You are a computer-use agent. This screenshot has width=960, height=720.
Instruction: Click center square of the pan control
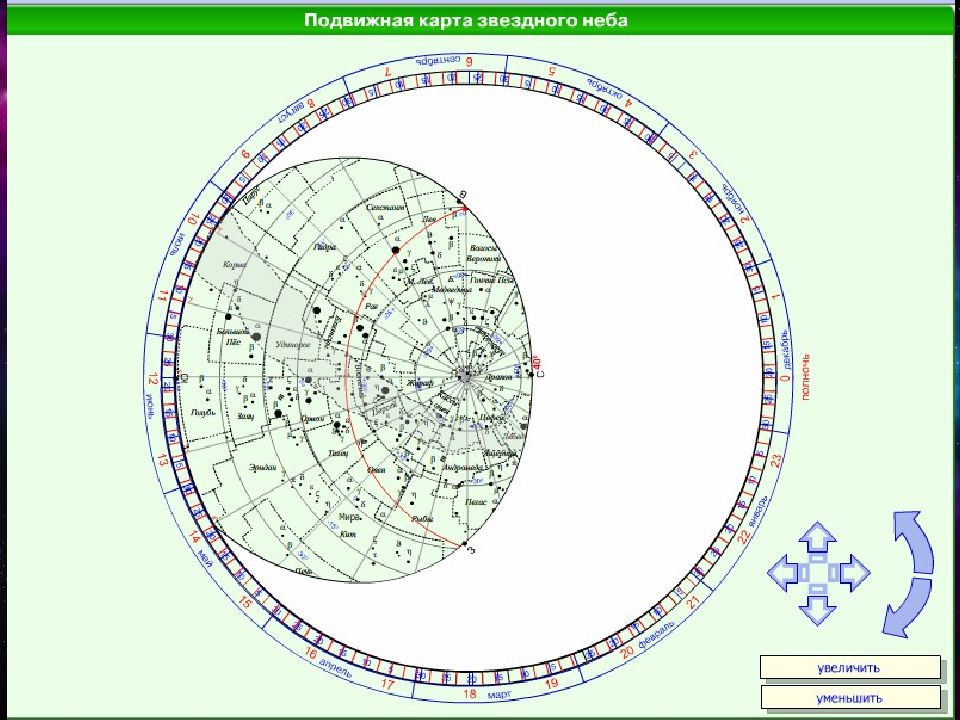[818, 573]
